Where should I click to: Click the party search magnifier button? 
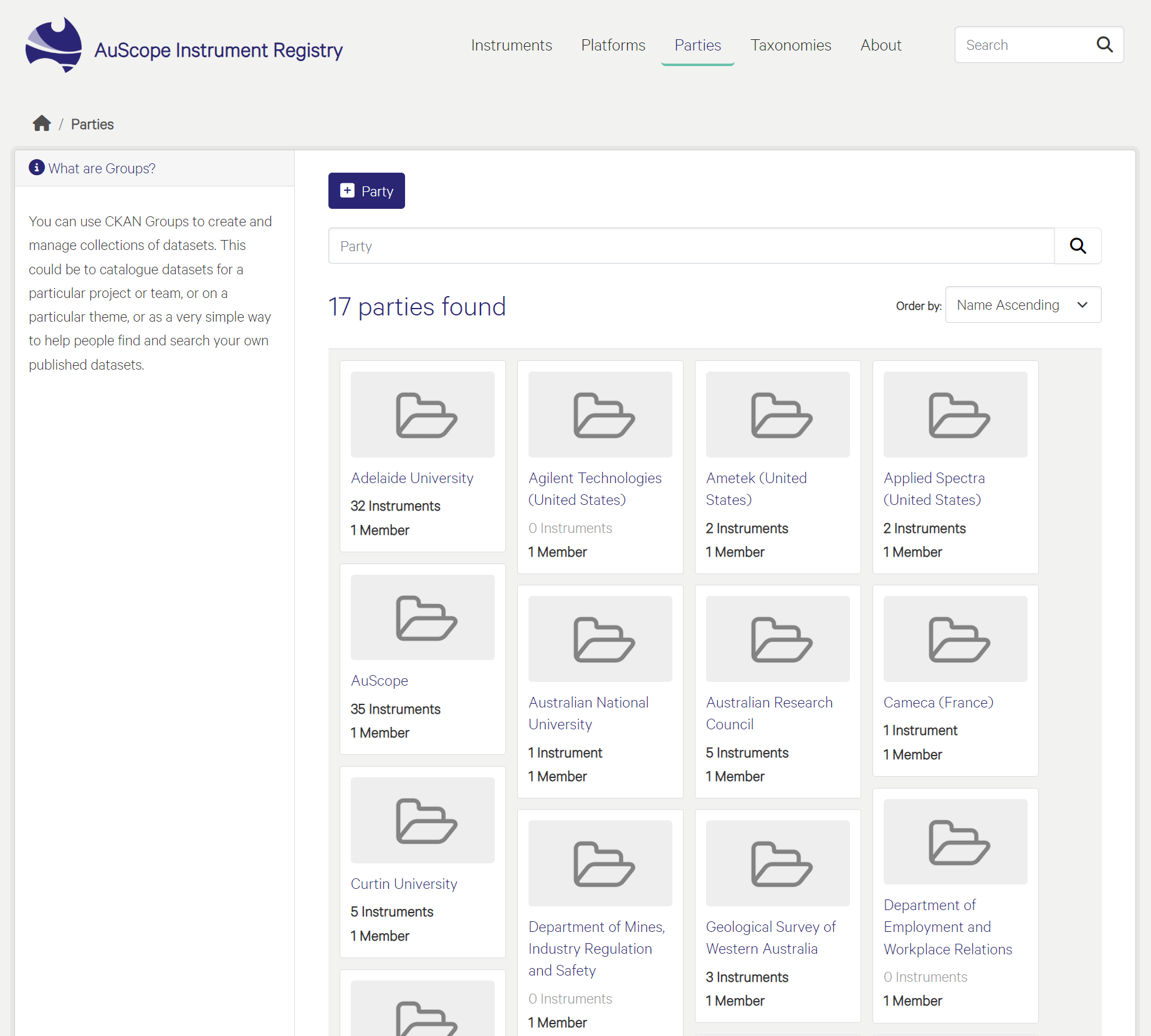coord(1077,246)
